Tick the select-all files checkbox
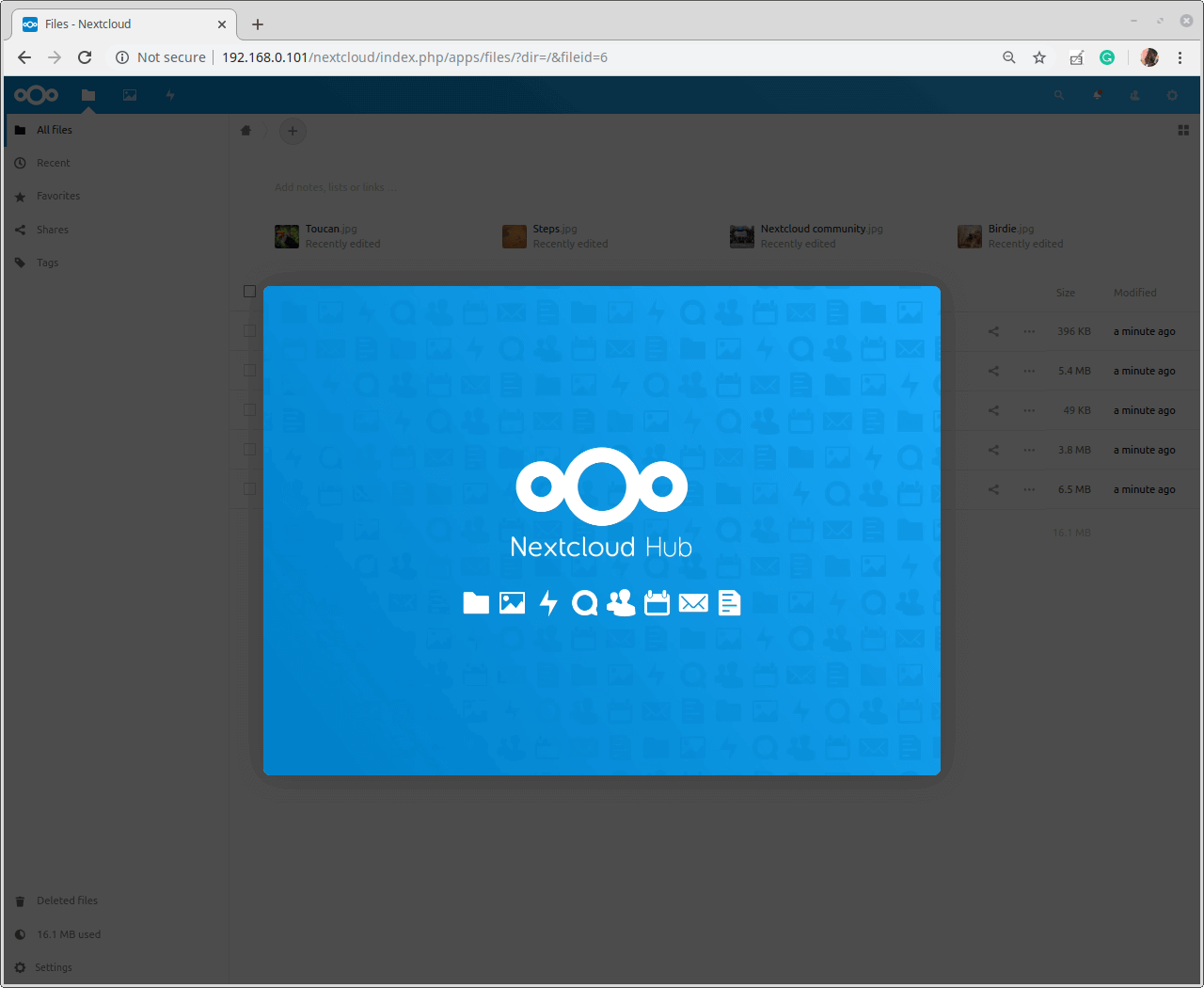The height and width of the screenshot is (988, 1204). pos(249,292)
